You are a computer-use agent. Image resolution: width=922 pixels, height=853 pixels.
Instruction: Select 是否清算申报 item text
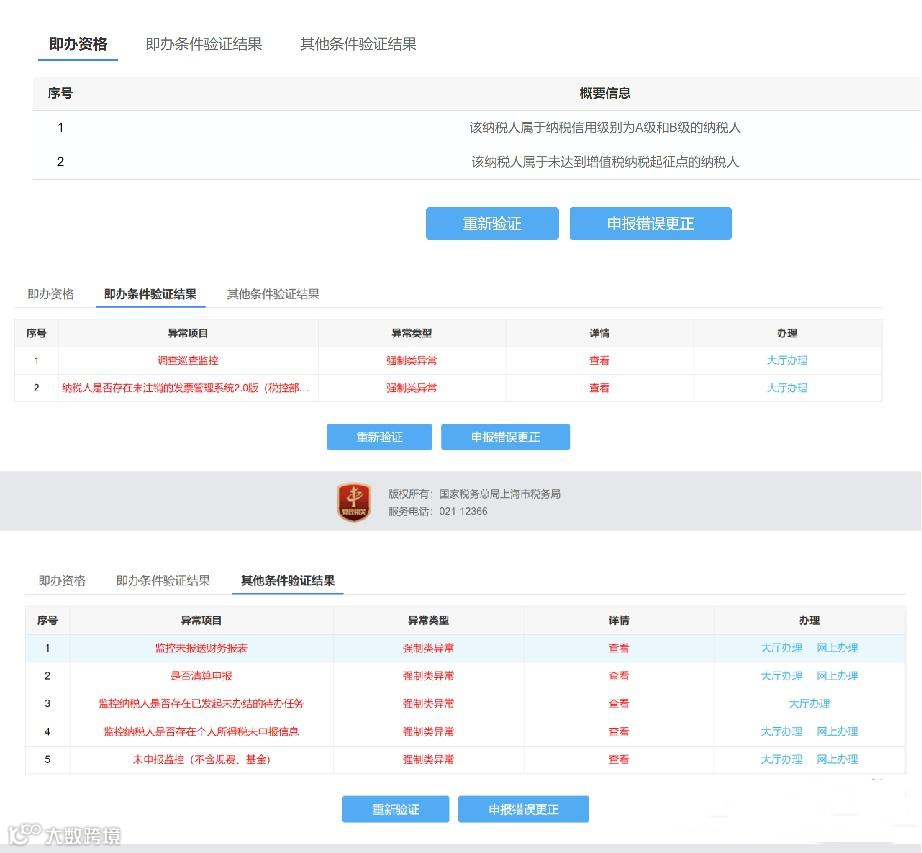(x=201, y=676)
